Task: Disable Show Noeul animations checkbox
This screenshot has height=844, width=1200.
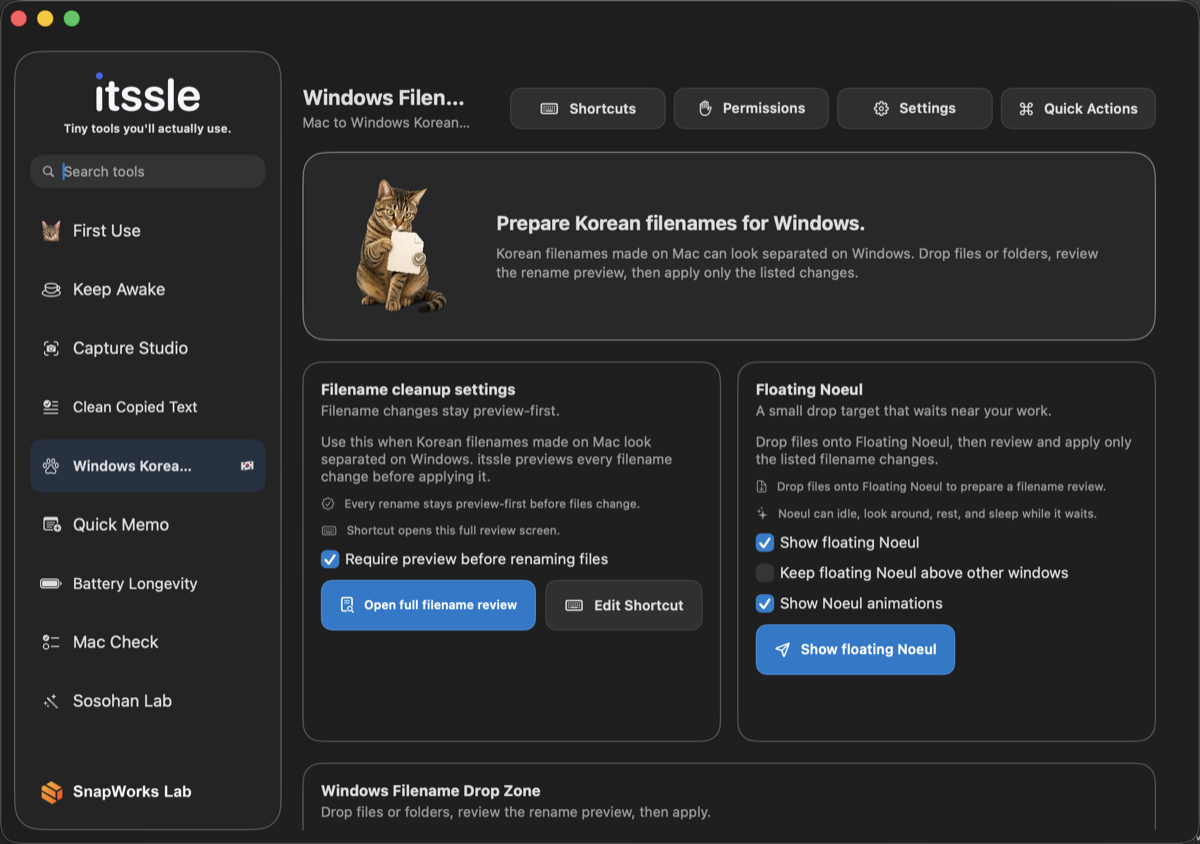Action: tap(765, 604)
